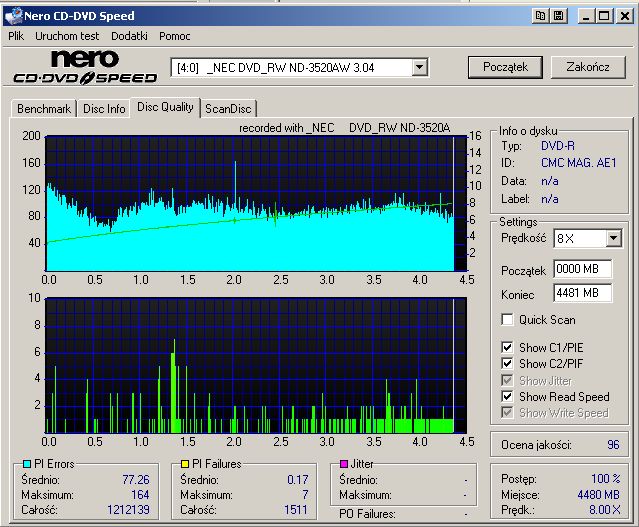Viewport: 639px width, 527px height.
Task: Click the Nero CD-DVD Speed logo
Action: point(85,66)
